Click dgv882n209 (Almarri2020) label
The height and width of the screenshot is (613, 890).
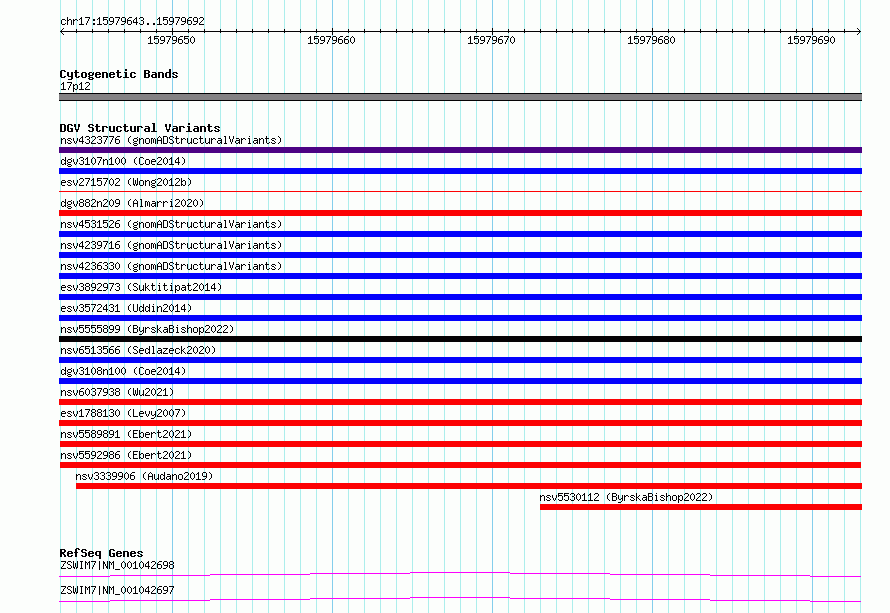click(132, 203)
